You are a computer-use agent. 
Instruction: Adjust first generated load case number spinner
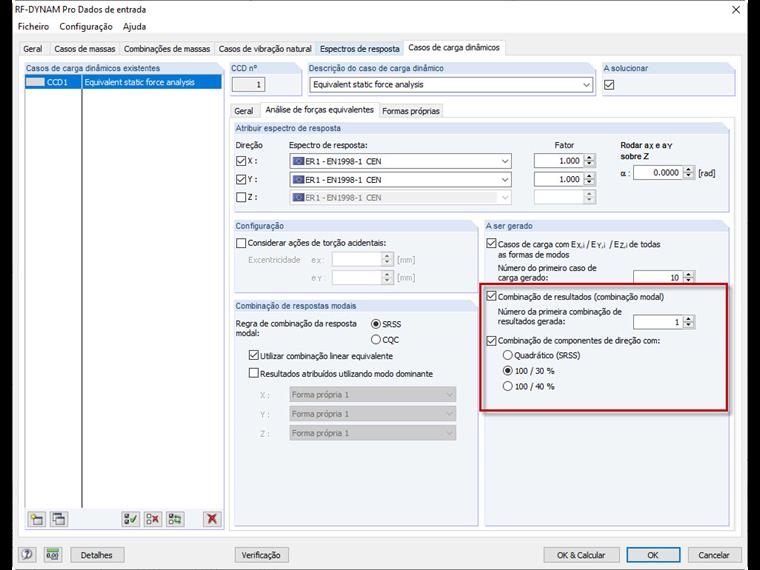(689, 277)
